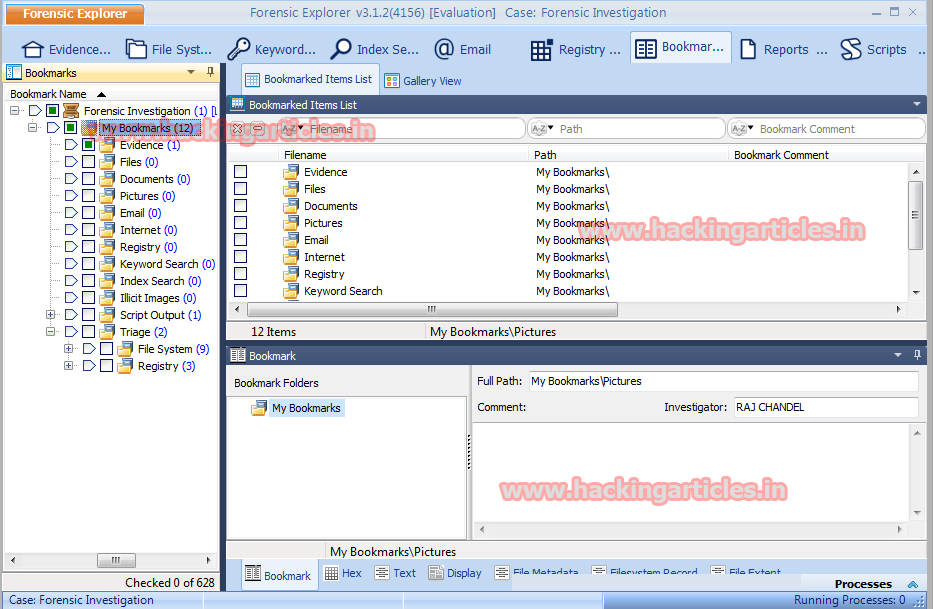Check the Files row checkbox in items list
This screenshot has width=933, height=609.
(x=240, y=189)
